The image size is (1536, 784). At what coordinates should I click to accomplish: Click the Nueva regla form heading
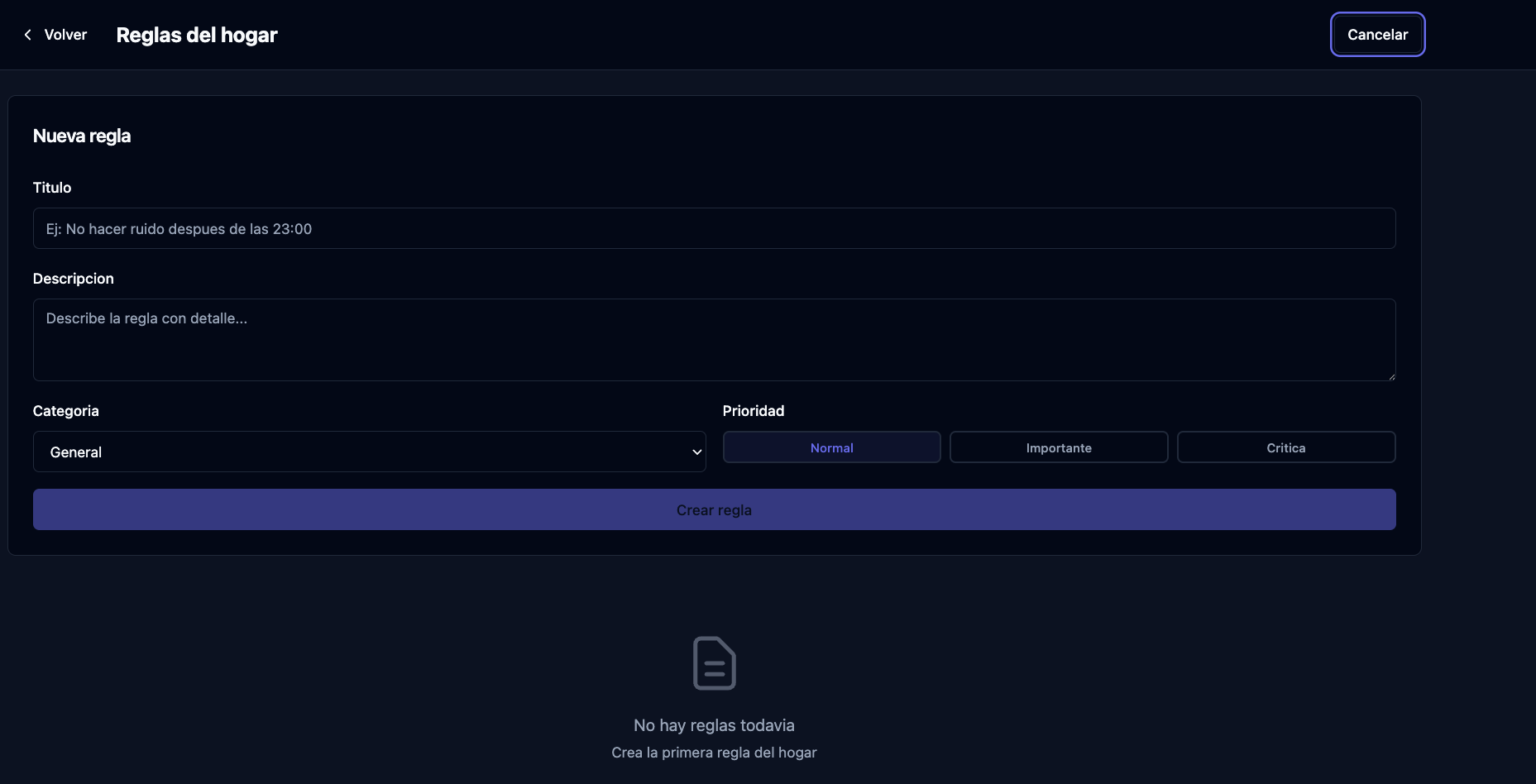[x=82, y=136]
